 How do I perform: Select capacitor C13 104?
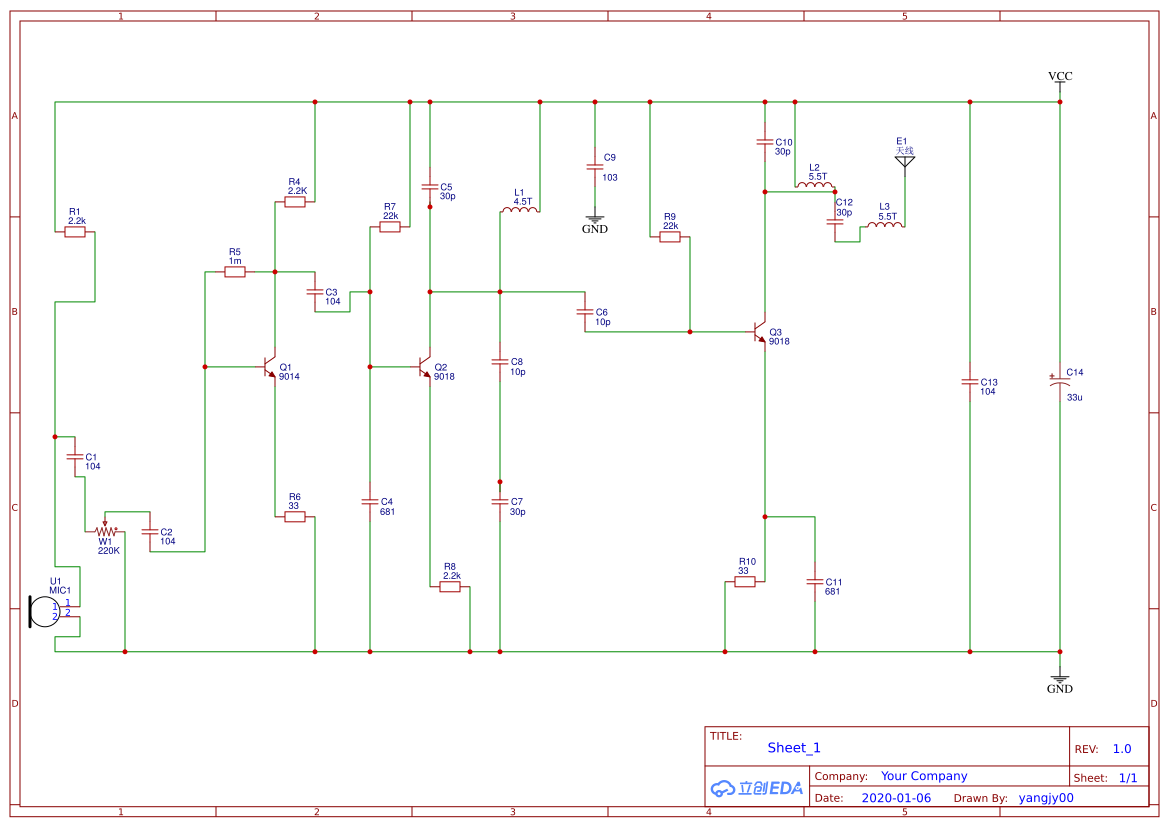coord(970,382)
